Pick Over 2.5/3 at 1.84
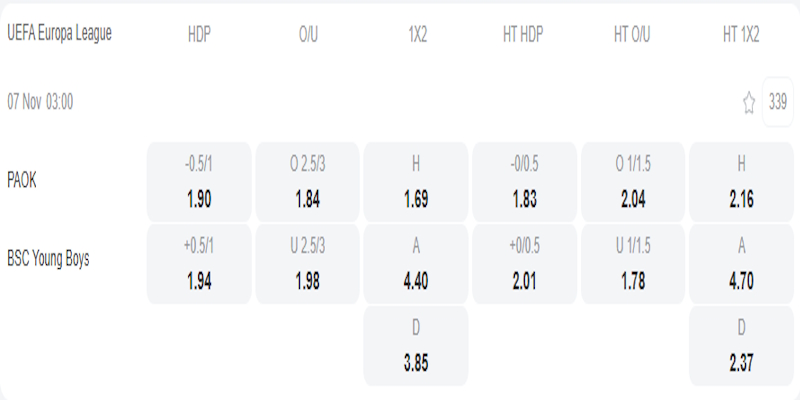800x400 pixels. 308,182
